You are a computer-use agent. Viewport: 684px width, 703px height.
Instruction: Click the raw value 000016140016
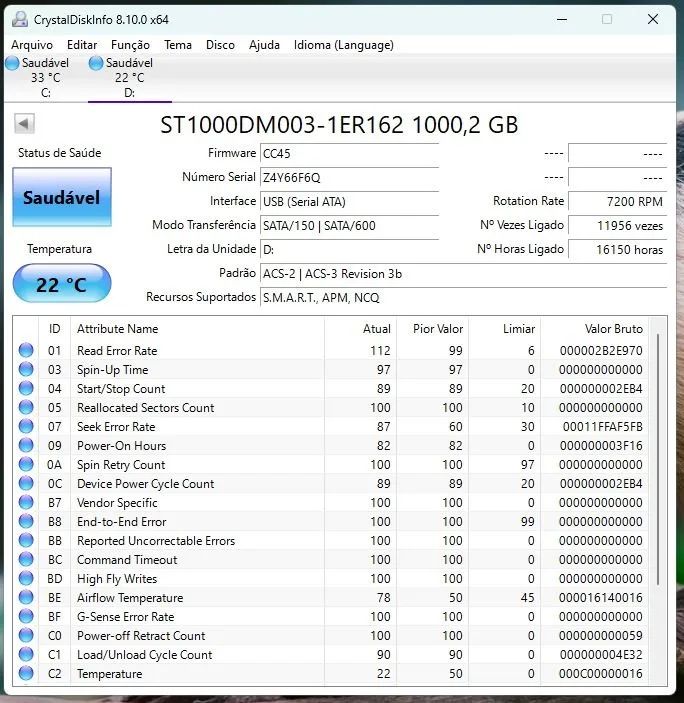(x=601, y=598)
